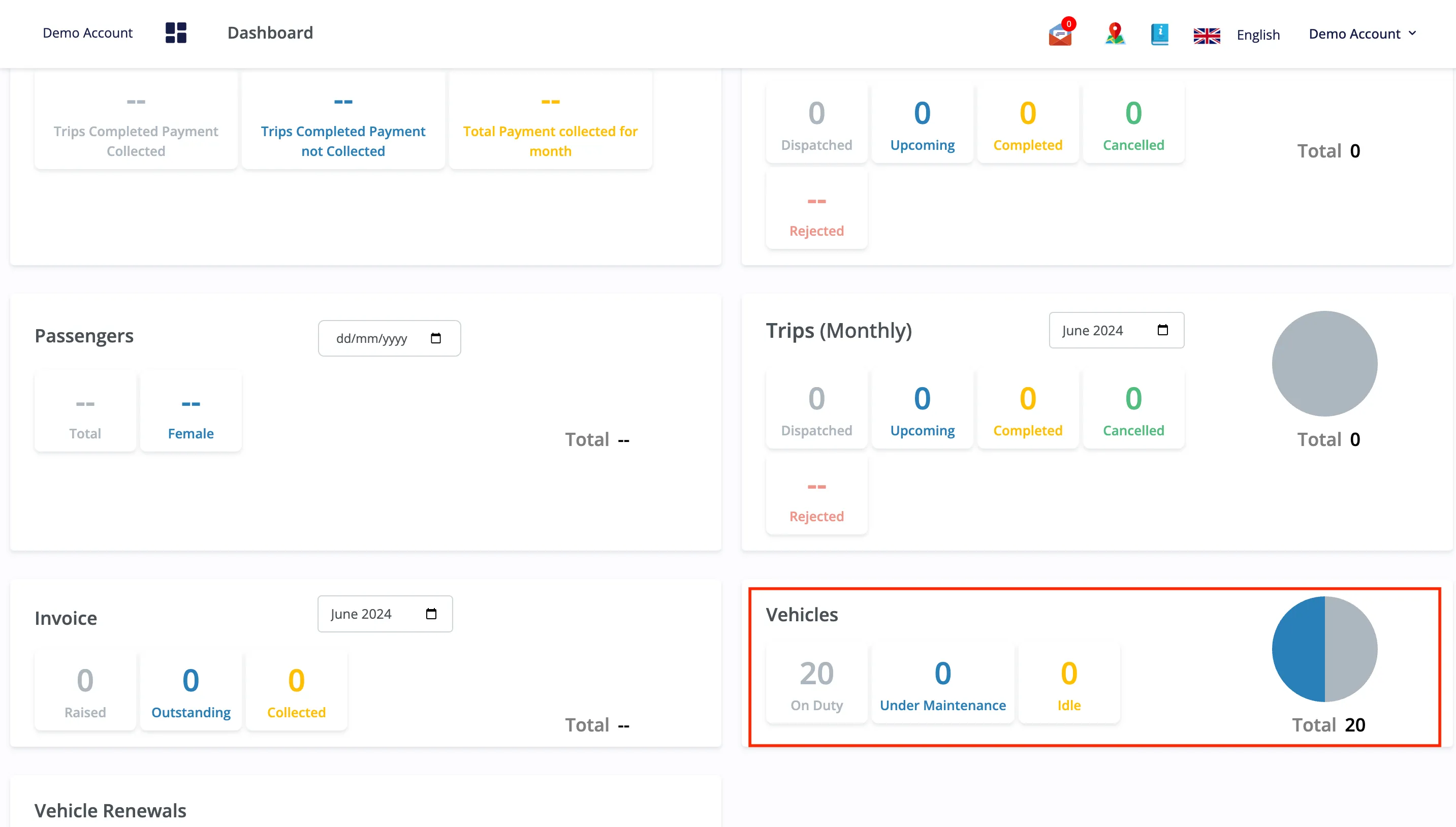The image size is (1456, 827).
Task: Select the Passengers Female card
Action: tap(191, 411)
